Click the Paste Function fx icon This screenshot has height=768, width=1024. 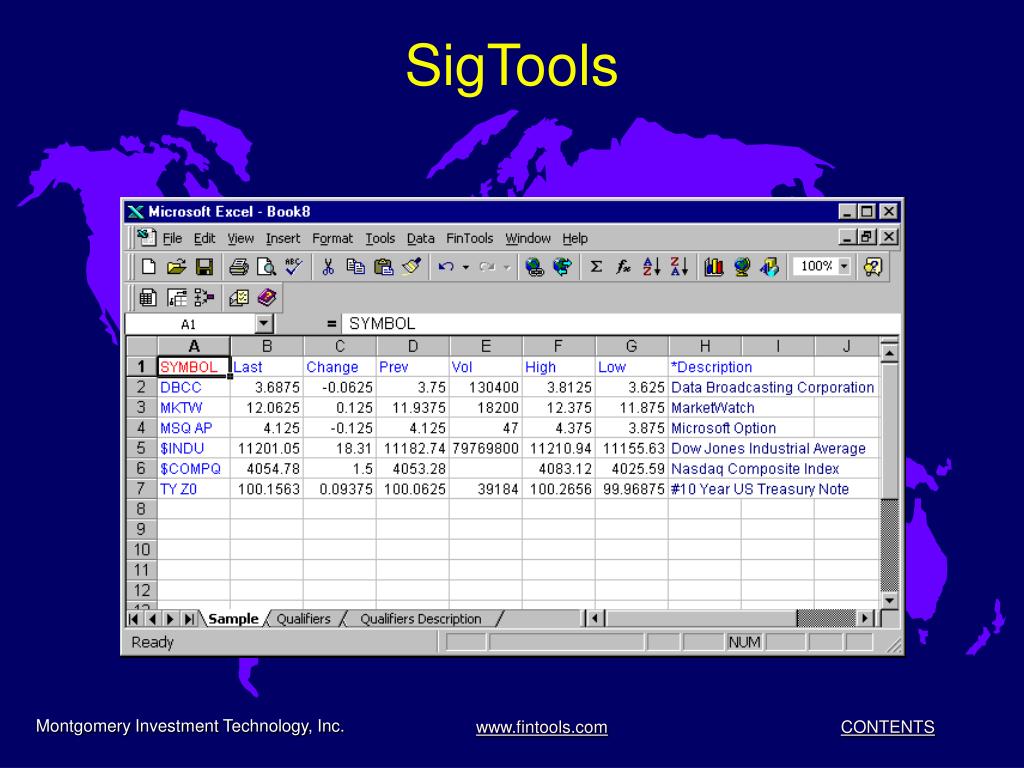pyautogui.click(x=624, y=266)
